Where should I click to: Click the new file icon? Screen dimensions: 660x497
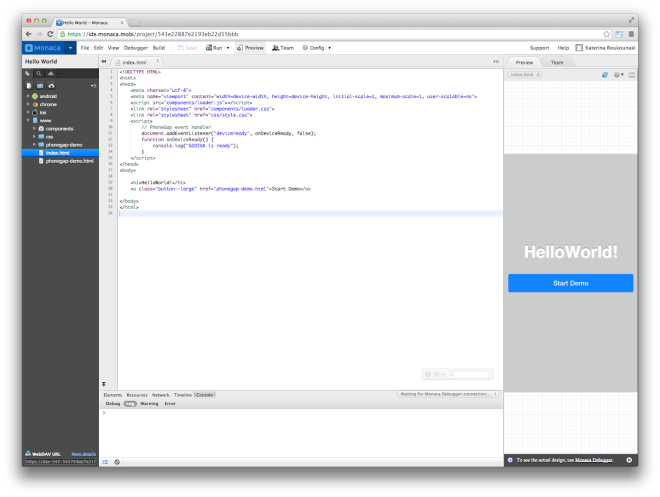[29, 86]
